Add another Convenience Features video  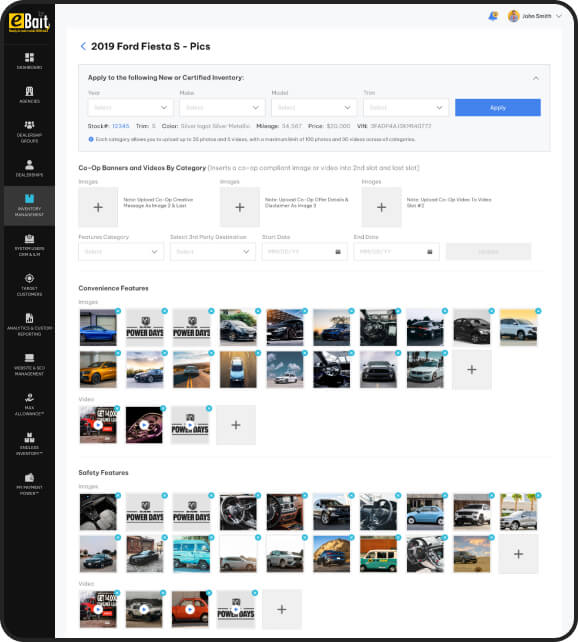tap(236, 425)
